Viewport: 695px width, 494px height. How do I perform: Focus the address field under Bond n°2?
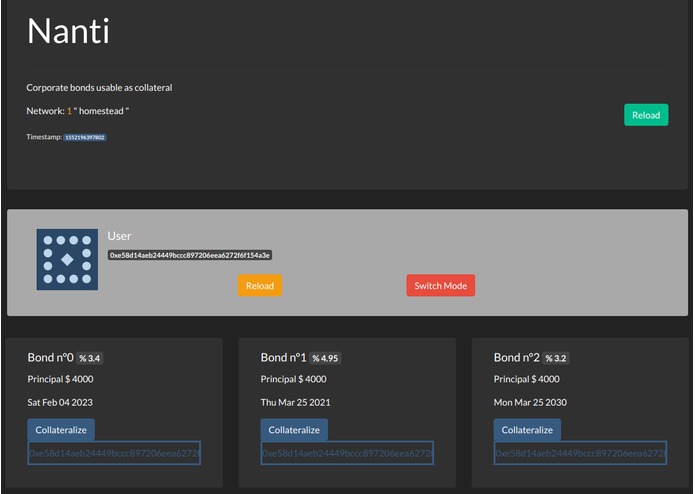(x=580, y=453)
